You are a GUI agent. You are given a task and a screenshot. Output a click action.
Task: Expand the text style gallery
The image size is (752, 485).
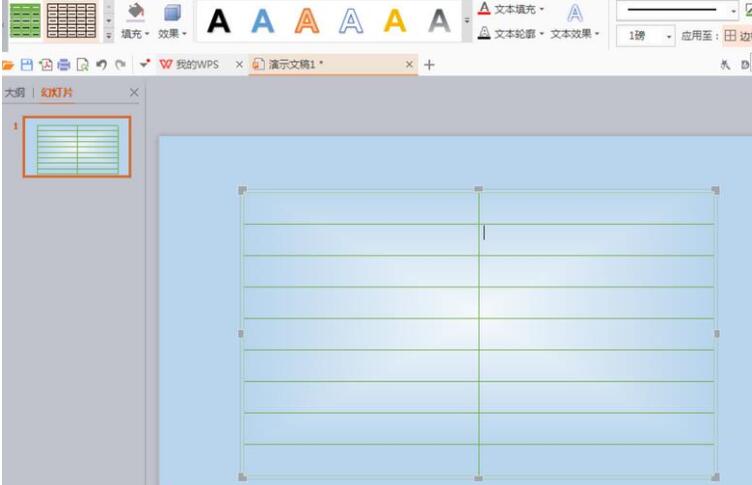[467, 21]
